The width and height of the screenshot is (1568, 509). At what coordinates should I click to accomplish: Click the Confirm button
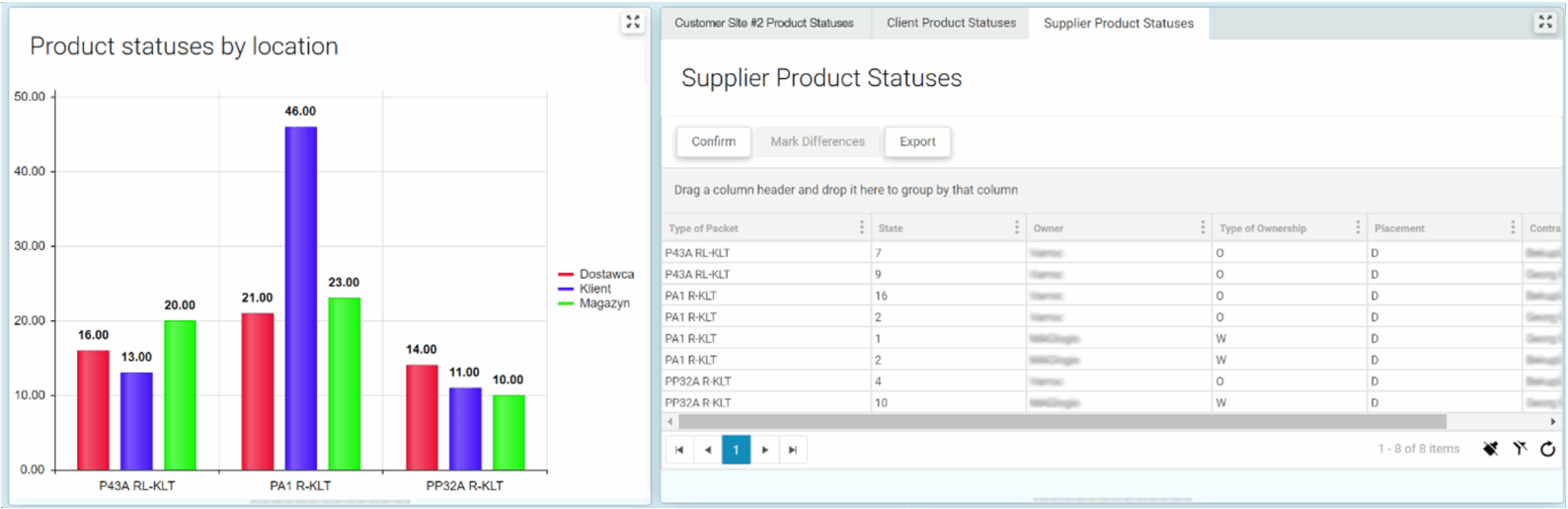coord(713,142)
